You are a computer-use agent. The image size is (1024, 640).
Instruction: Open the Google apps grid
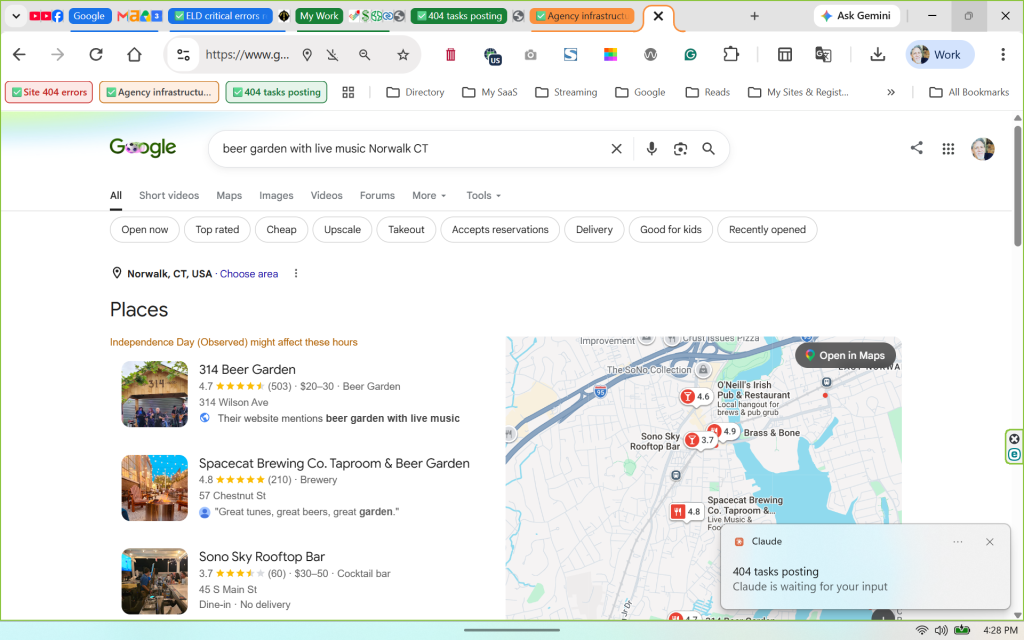point(948,149)
